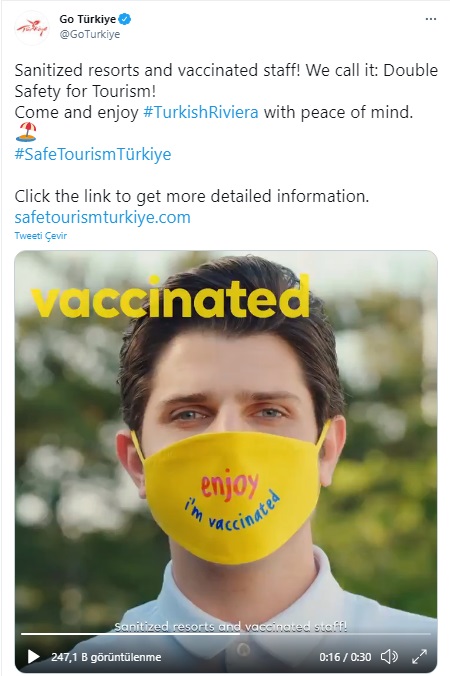Viewport: 450px width, 676px height.
Task: Open the #SafeTourismTürkiye hashtag
Action: (93, 154)
